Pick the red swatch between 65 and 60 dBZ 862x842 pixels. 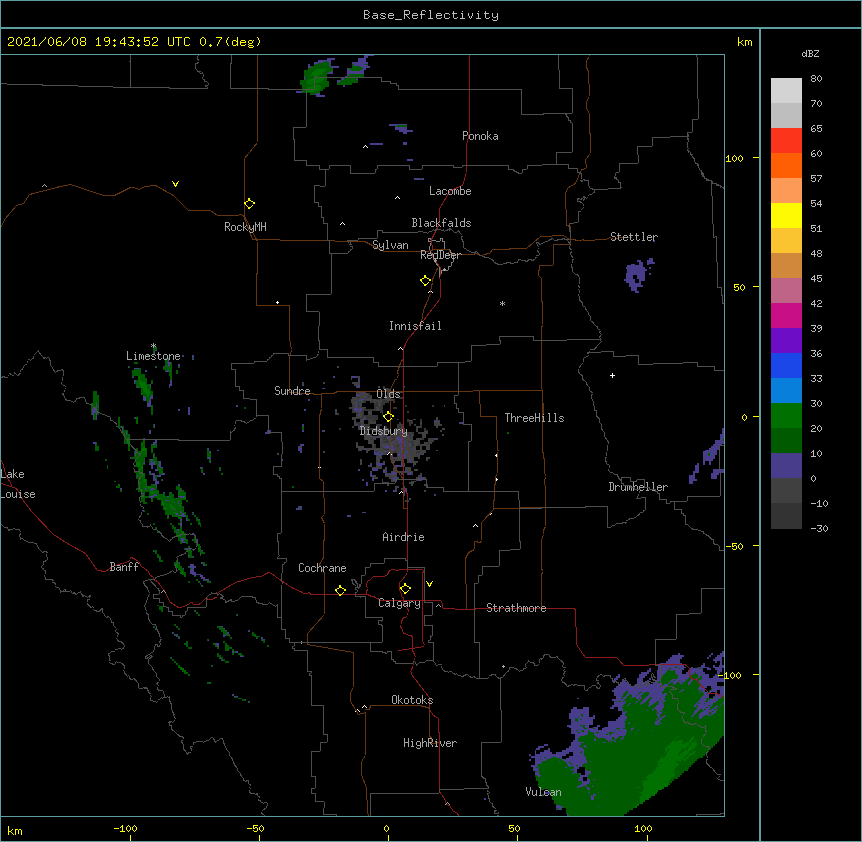786,141
